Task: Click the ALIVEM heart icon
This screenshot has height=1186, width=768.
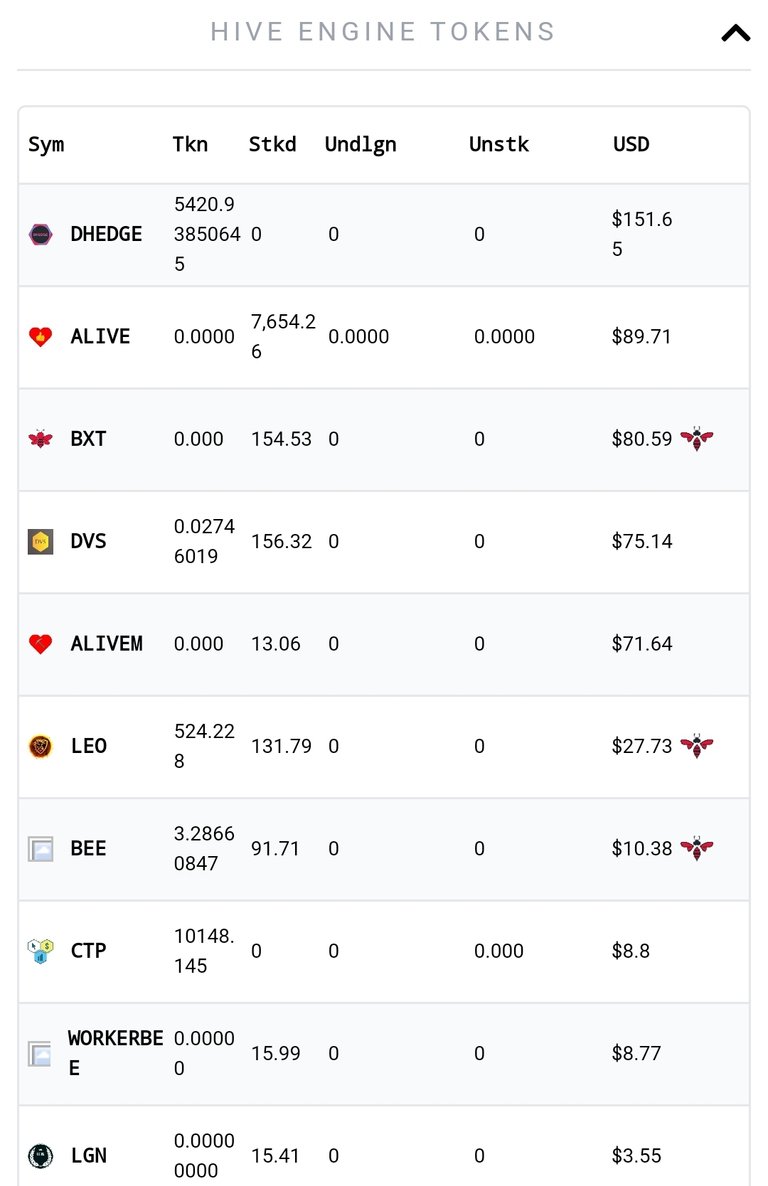Action: click(41, 644)
